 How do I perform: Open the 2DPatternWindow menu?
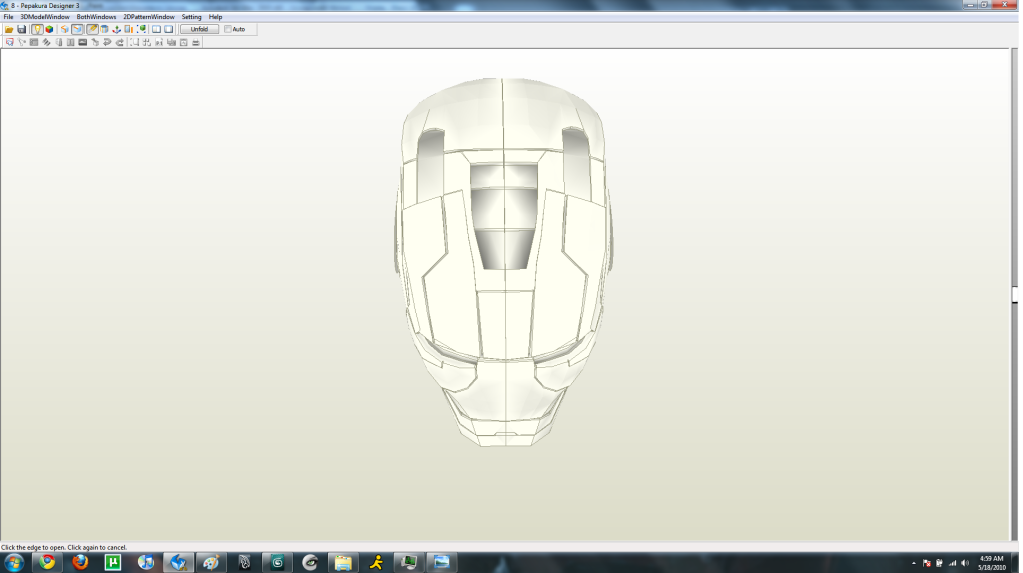tap(149, 17)
